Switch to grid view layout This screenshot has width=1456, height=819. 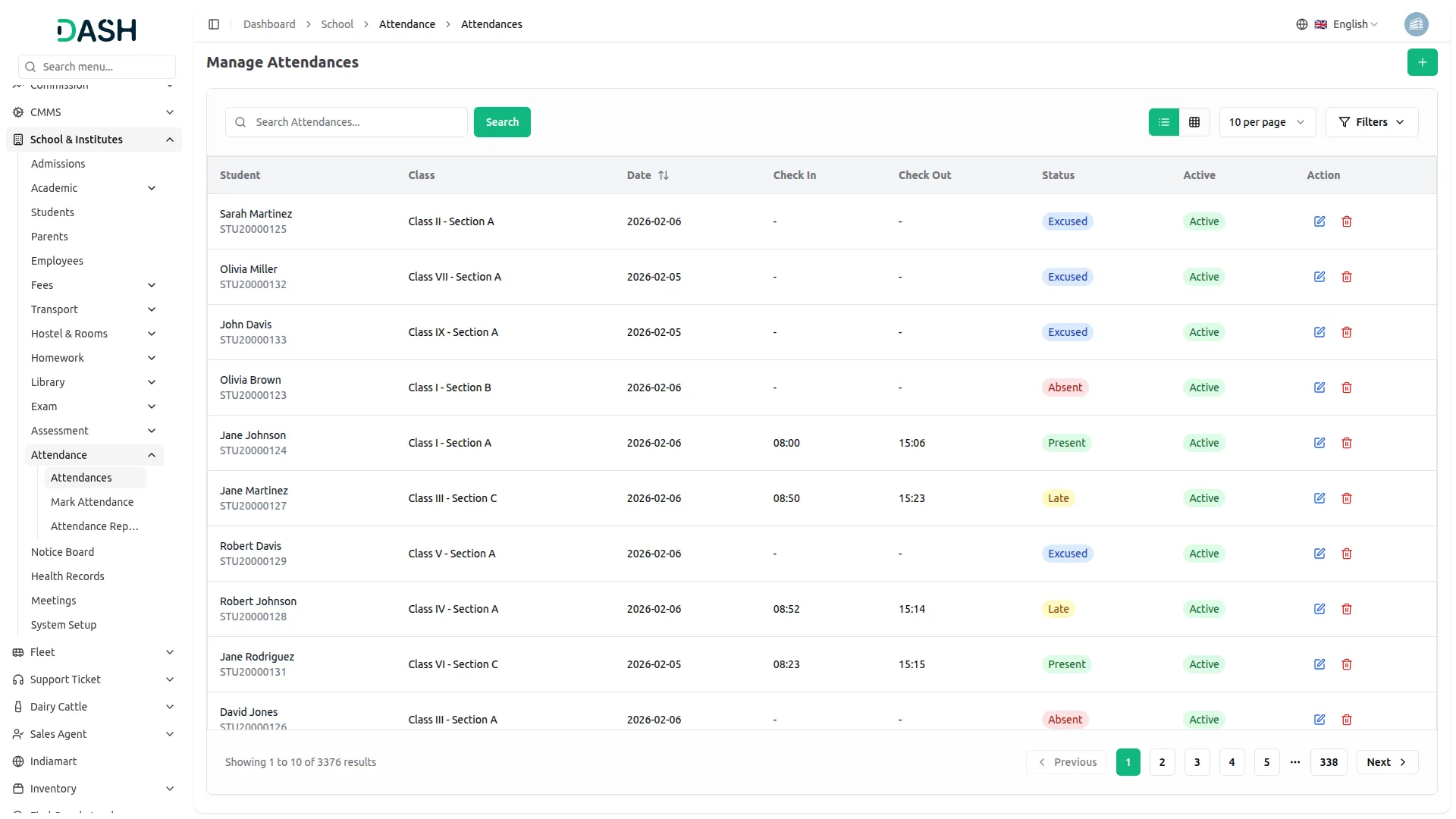tap(1194, 122)
